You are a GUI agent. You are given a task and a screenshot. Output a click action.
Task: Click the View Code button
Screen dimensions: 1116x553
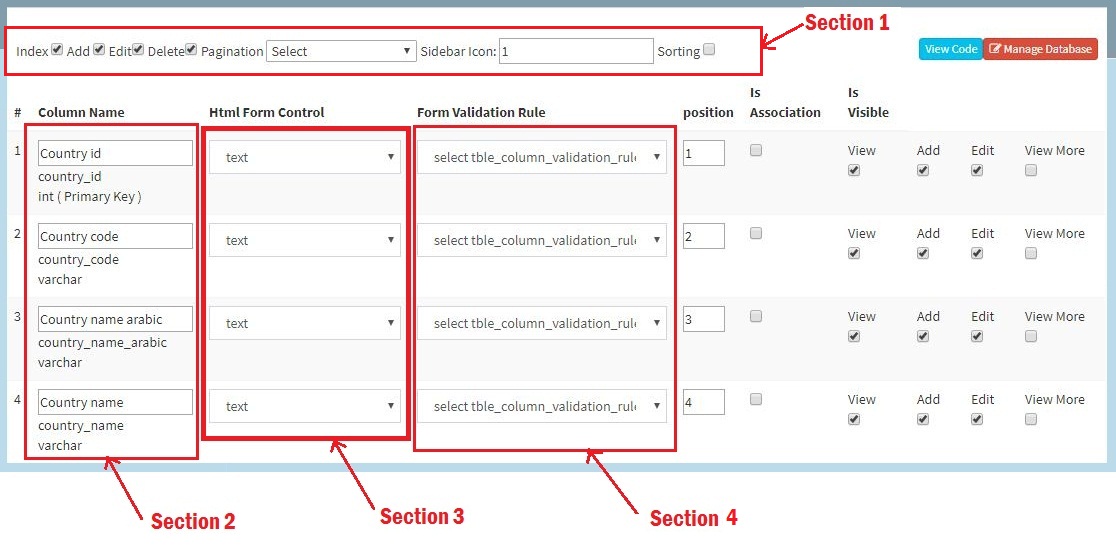tap(950, 49)
